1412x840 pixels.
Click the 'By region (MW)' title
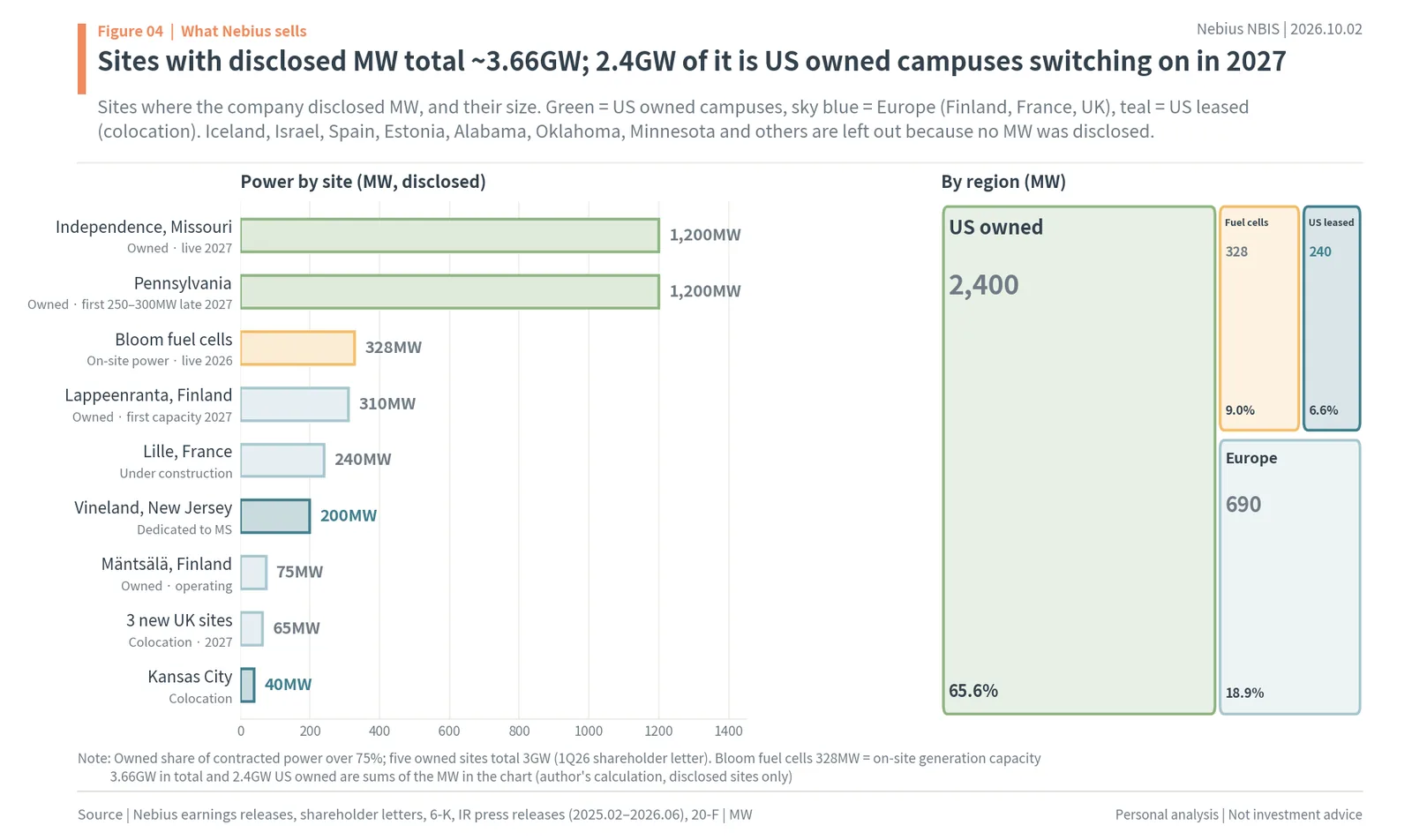point(1003,182)
